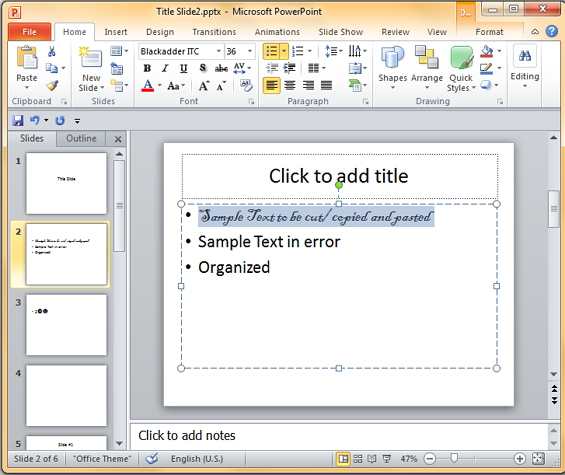Viewport: 565px width, 475px height.
Task: Open the Font Color dropdown arrow
Action: 160,86
